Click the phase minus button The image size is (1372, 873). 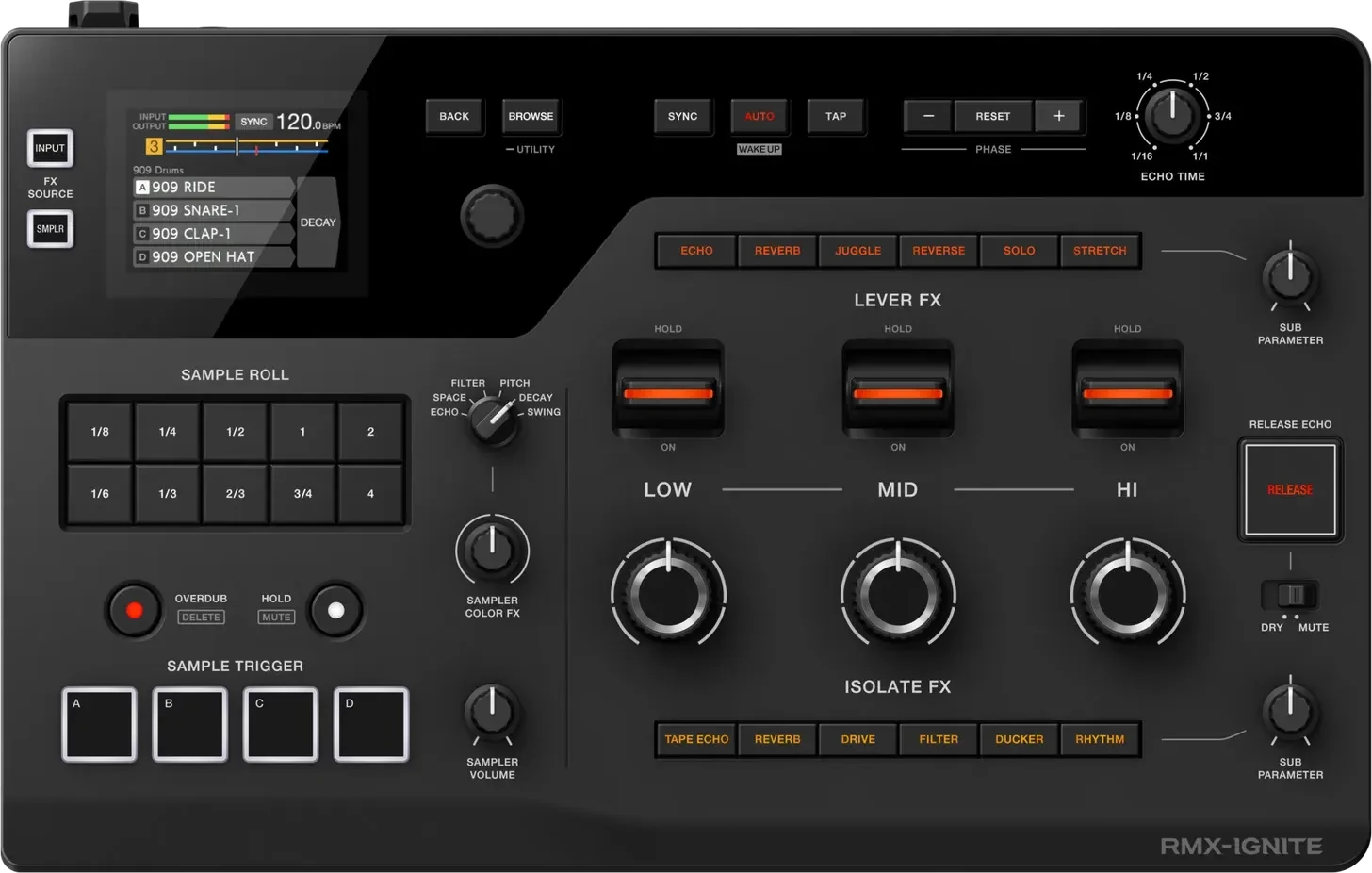pyautogui.click(x=929, y=116)
